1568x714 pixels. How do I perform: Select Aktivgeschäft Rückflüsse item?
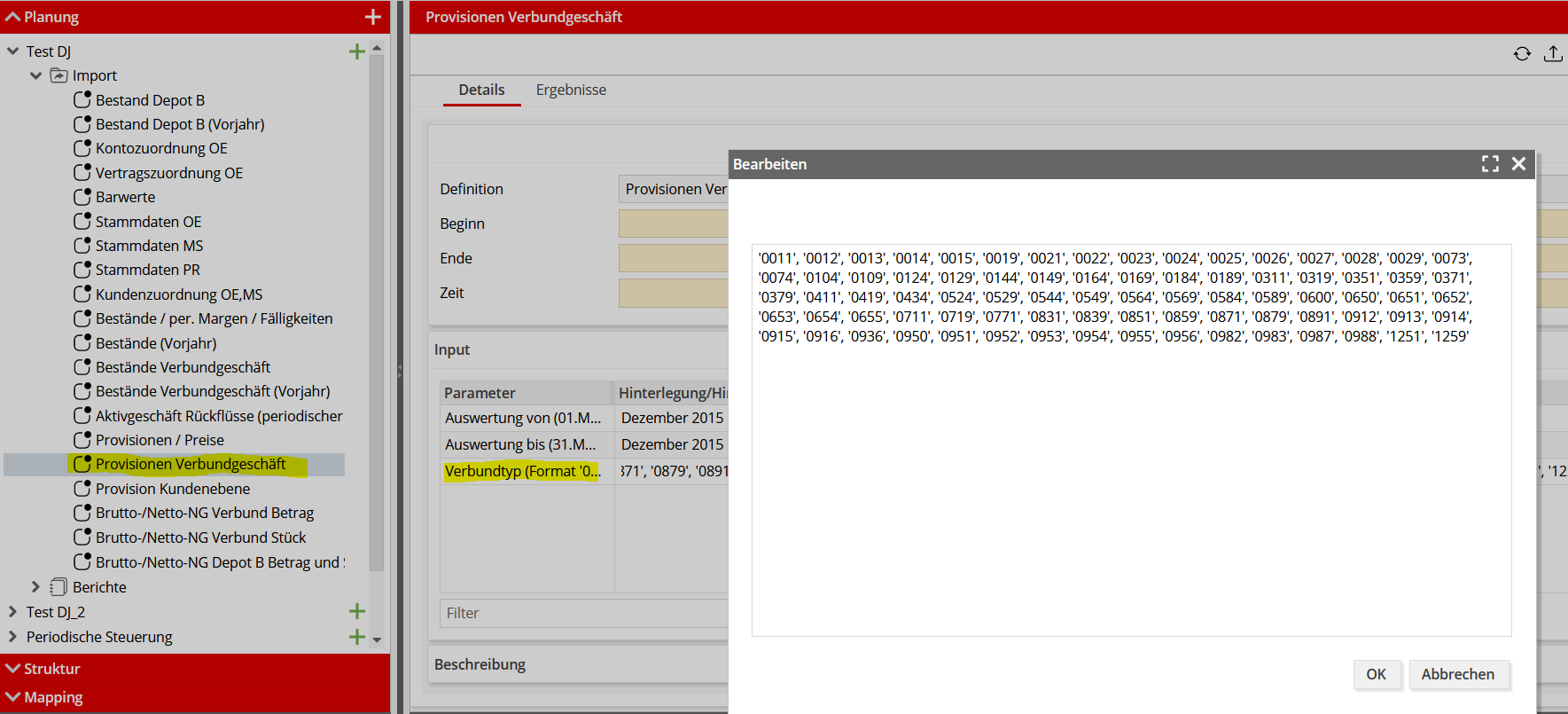pos(219,416)
